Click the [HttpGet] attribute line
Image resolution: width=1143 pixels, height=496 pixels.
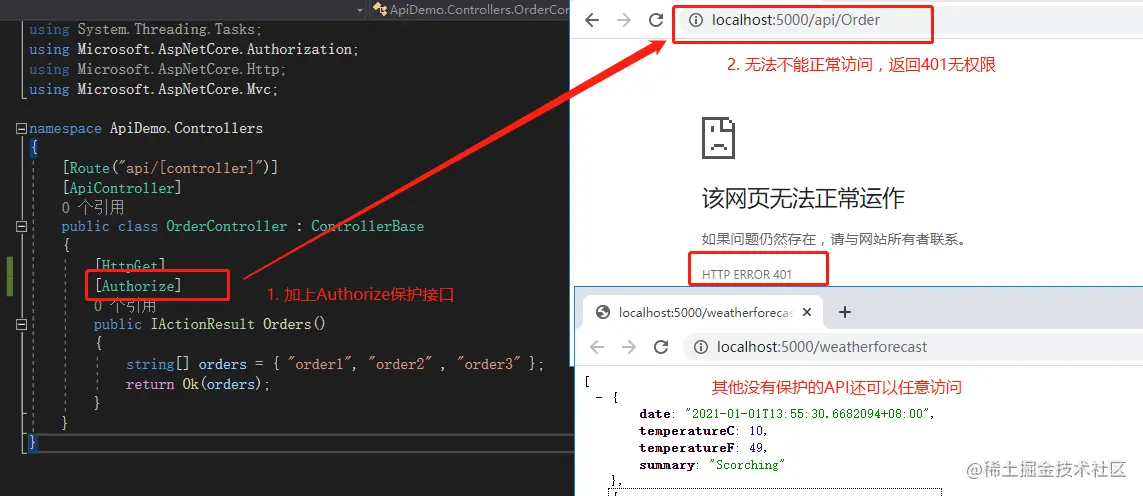[x=130, y=264]
